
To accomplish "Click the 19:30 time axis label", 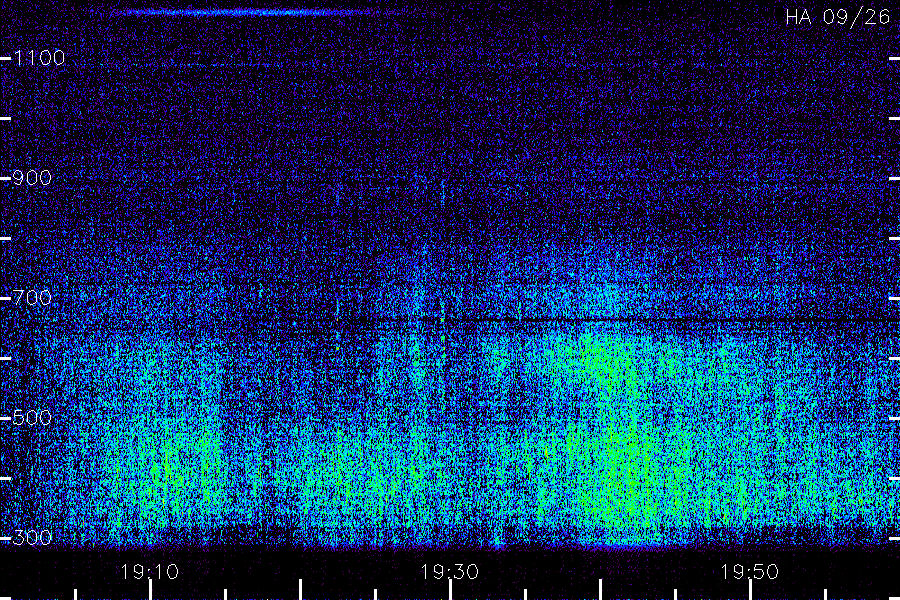I will tap(449, 572).
